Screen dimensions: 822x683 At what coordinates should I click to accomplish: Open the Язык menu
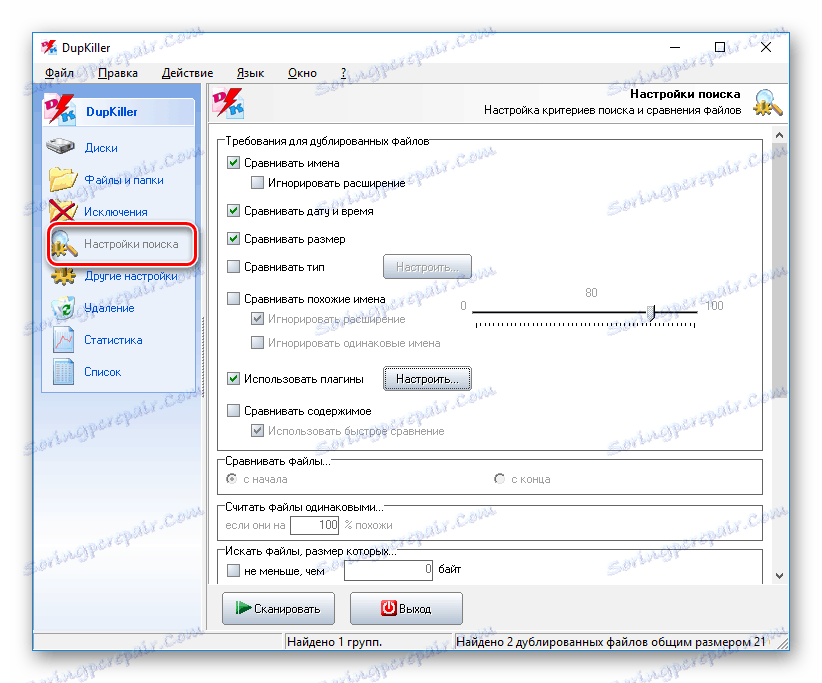(250, 73)
